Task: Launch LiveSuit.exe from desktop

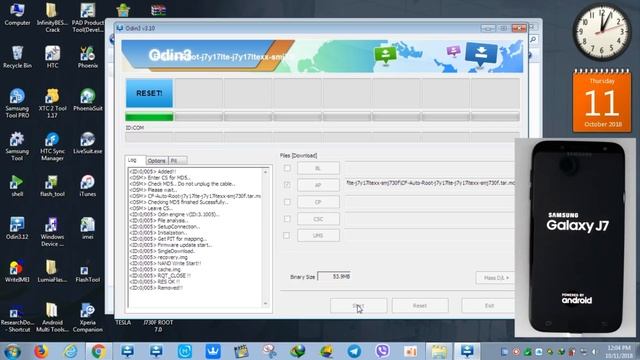Action: [x=88, y=142]
